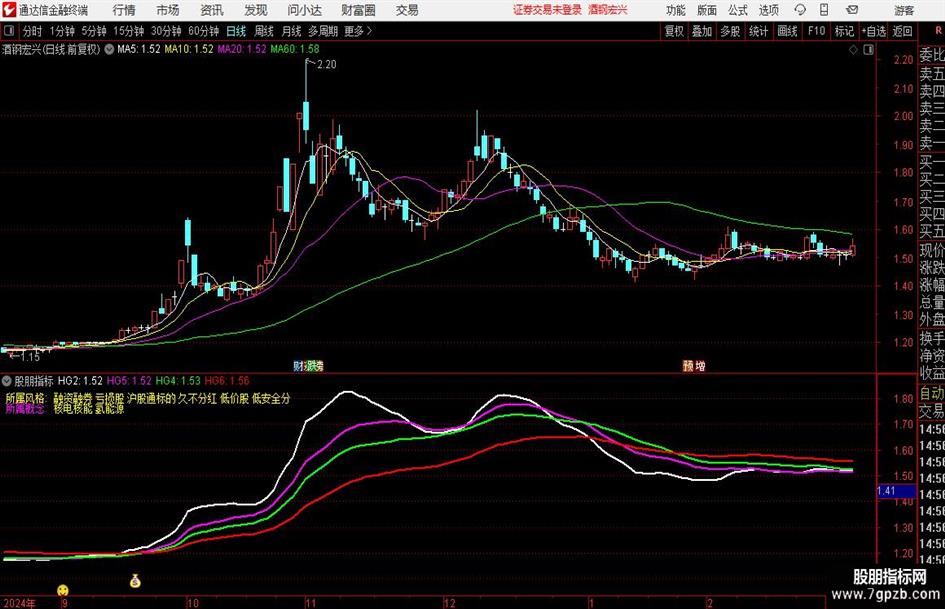Open the 市场 menu
Viewport: 945px width, 609px height.
click(x=168, y=10)
